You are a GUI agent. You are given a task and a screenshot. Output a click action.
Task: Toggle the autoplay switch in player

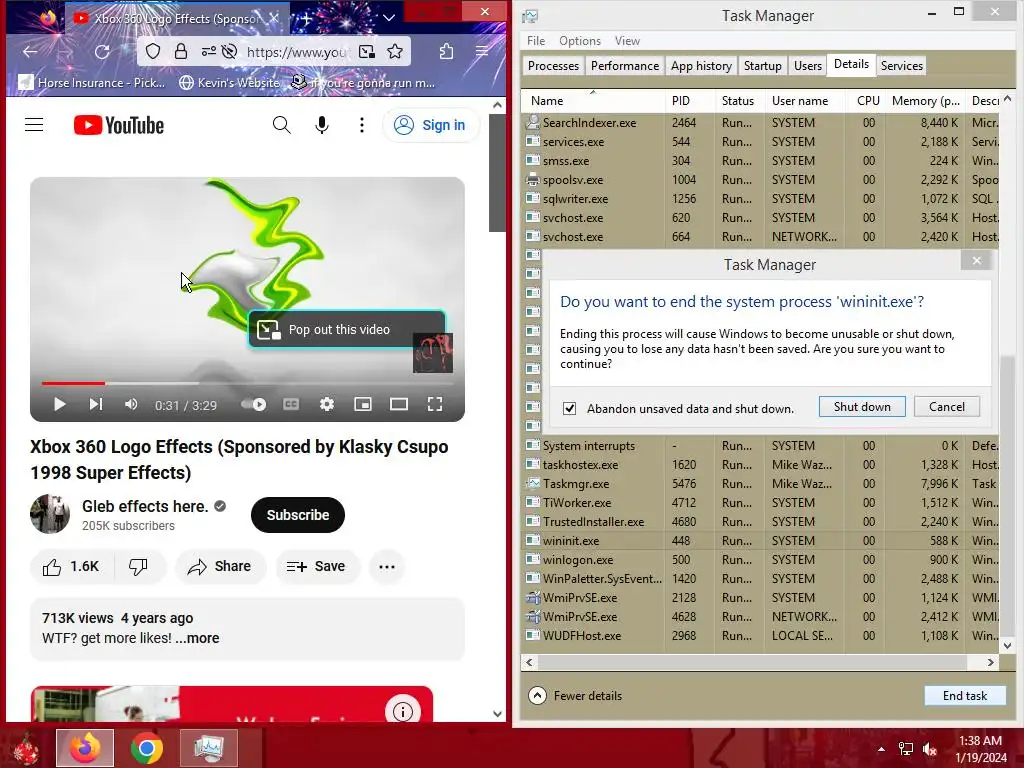click(x=253, y=404)
